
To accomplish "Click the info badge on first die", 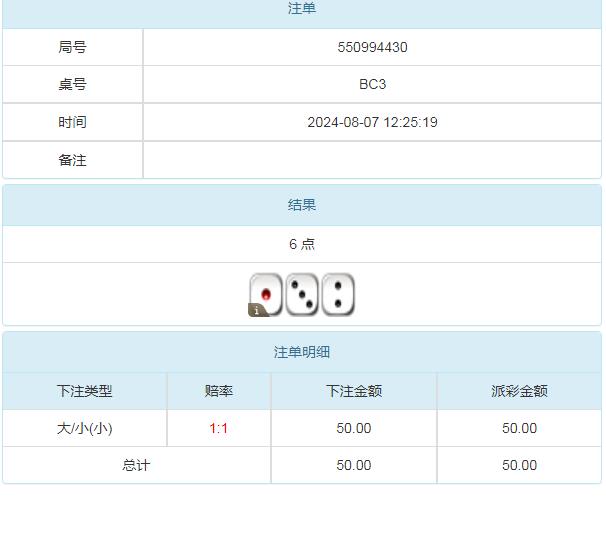I will (x=257, y=310).
